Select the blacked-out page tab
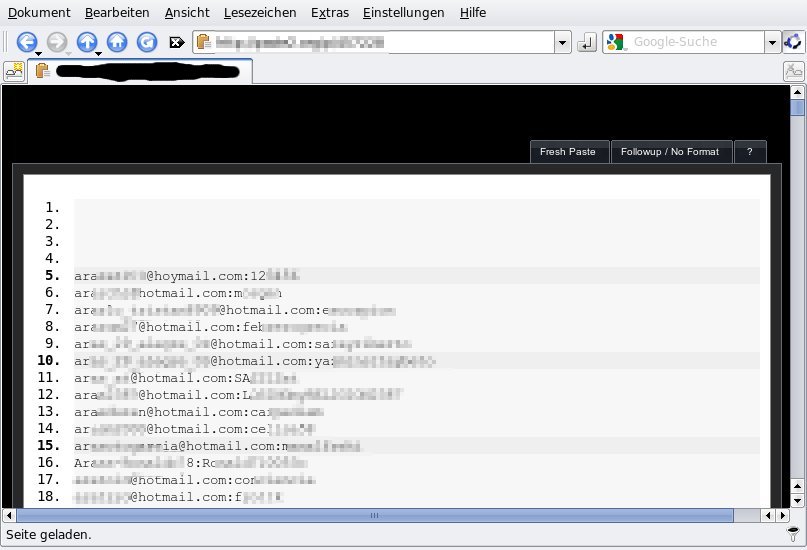 pos(140,71)
